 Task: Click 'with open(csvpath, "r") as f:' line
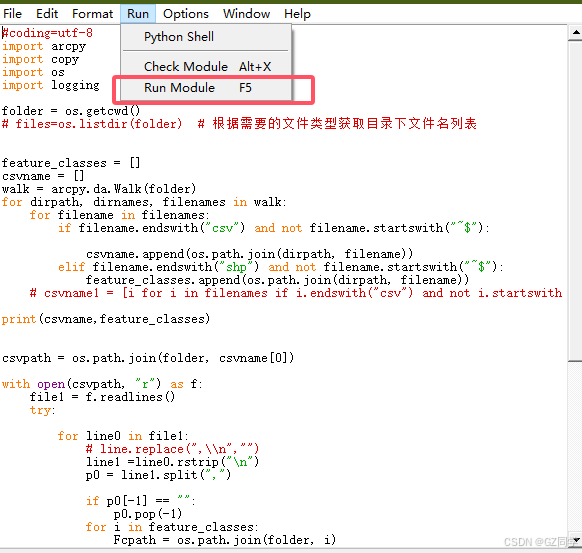click(102, 384)
